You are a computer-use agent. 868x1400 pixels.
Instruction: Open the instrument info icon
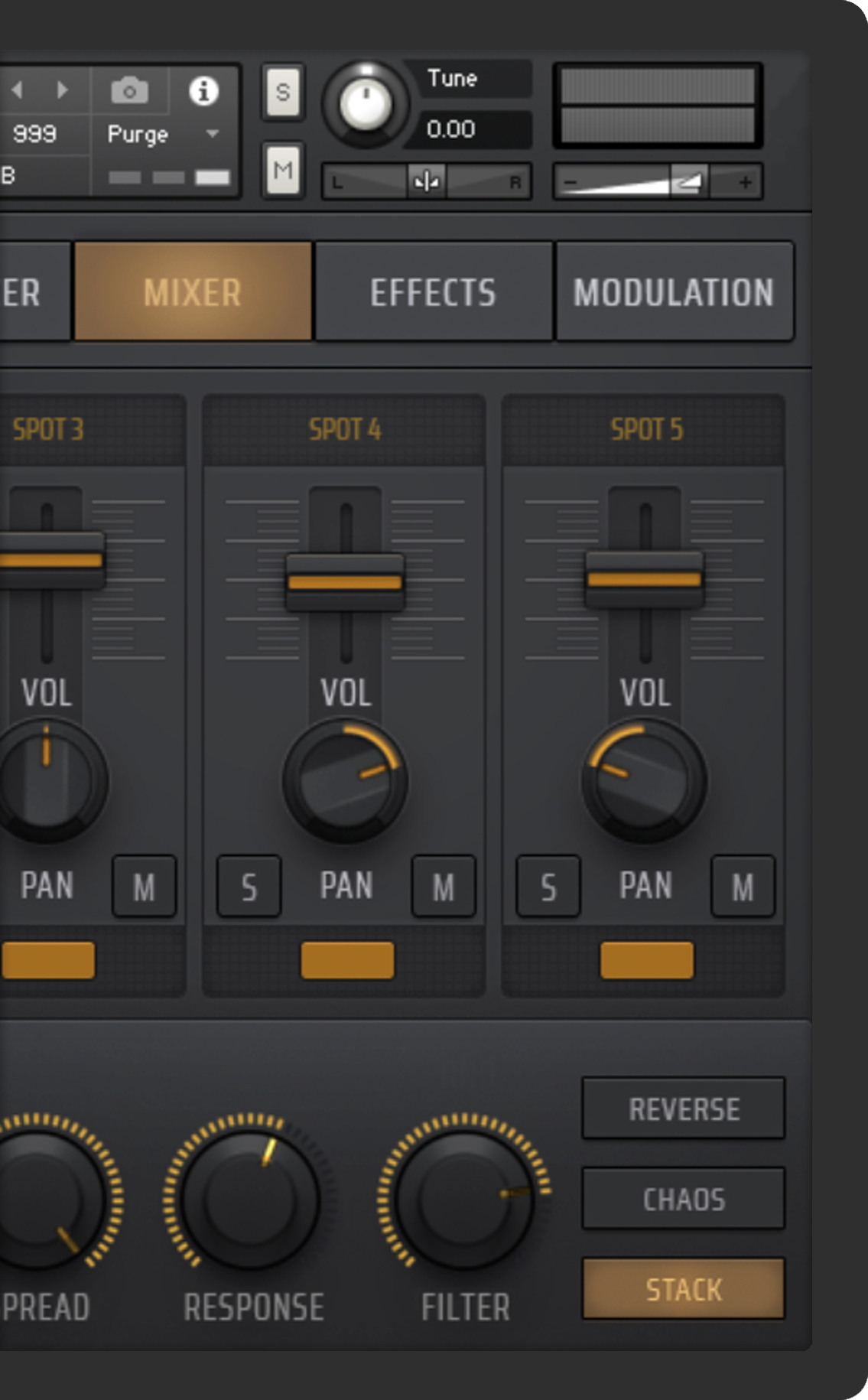tap(203, 91)
